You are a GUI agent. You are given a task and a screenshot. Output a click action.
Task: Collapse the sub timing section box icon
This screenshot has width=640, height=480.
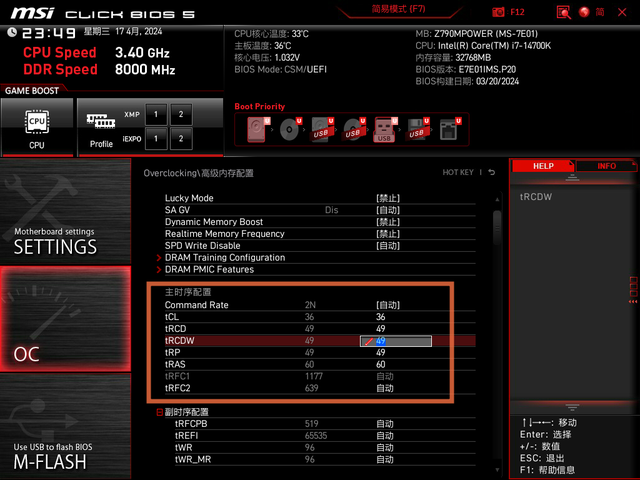coord(160,412)
